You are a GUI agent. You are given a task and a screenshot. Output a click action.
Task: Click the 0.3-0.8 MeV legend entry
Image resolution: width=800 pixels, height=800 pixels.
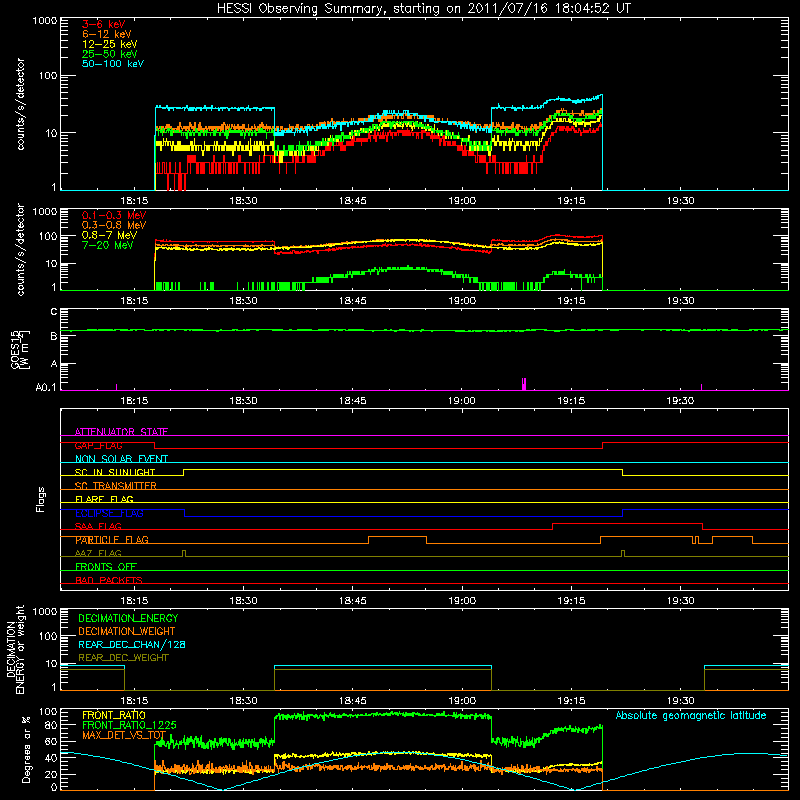tap(114, 225)
